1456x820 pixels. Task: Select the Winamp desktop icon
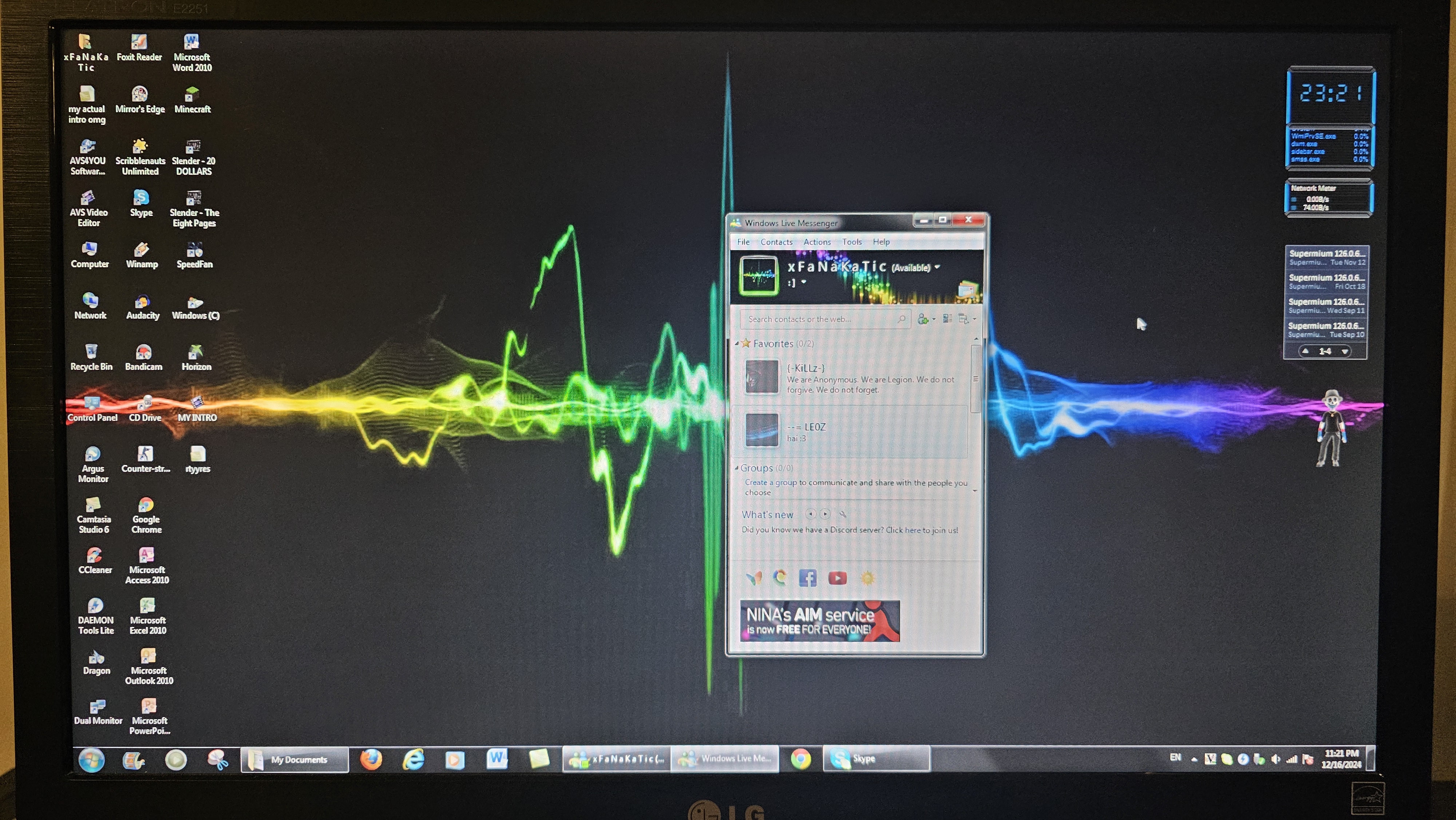[141, 255]
